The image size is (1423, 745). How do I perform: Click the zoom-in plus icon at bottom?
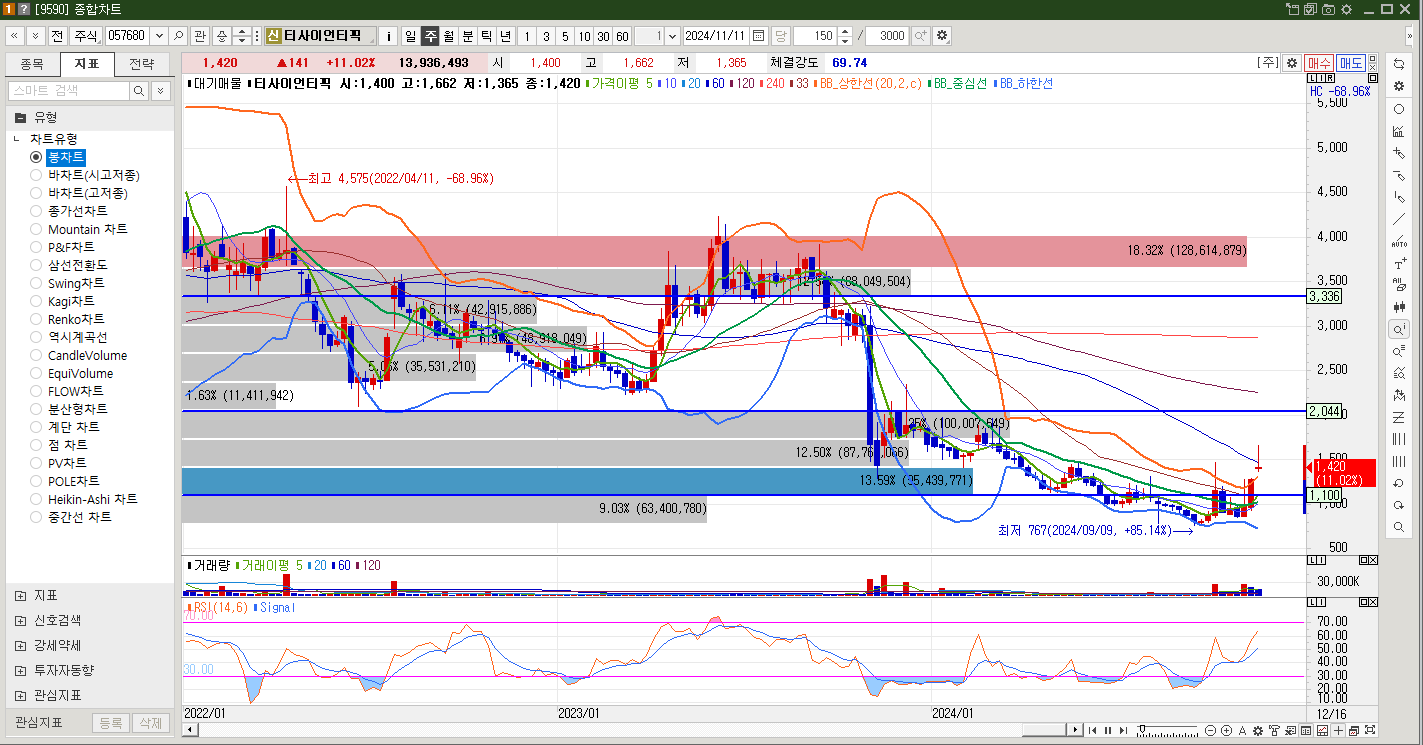coord(1226,731)
